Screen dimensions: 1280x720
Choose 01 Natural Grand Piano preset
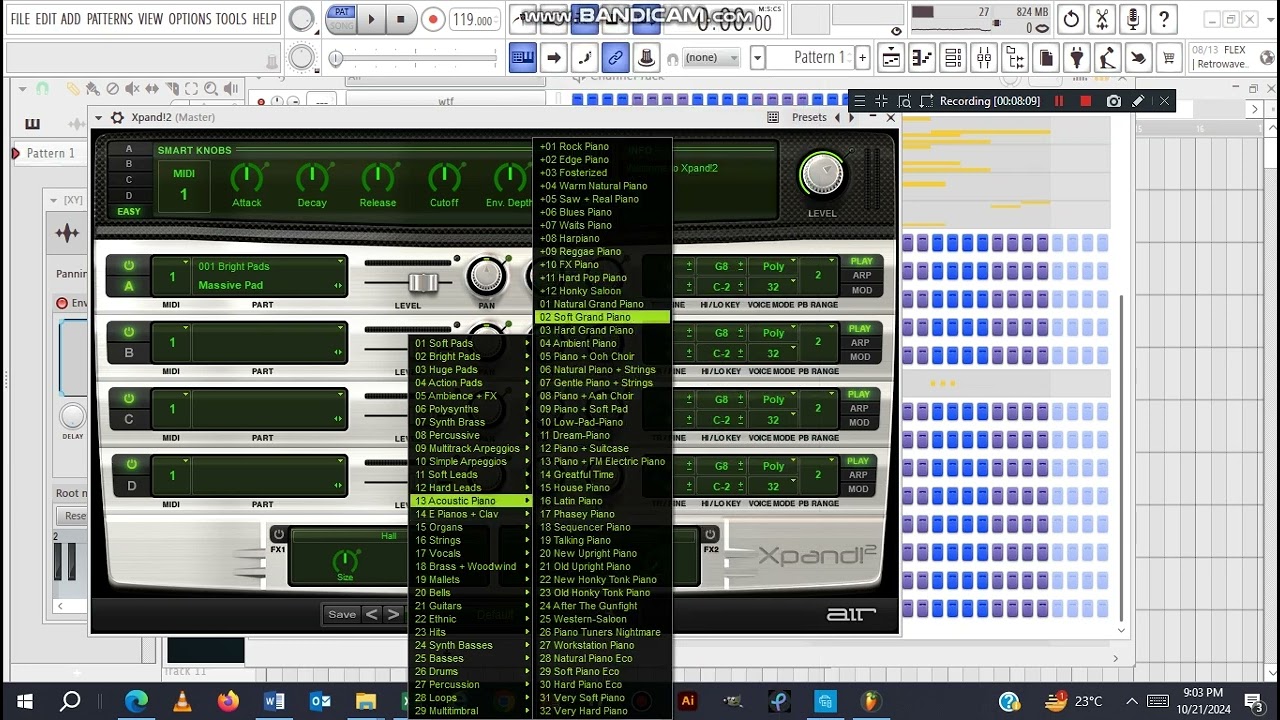pos(602,304)
